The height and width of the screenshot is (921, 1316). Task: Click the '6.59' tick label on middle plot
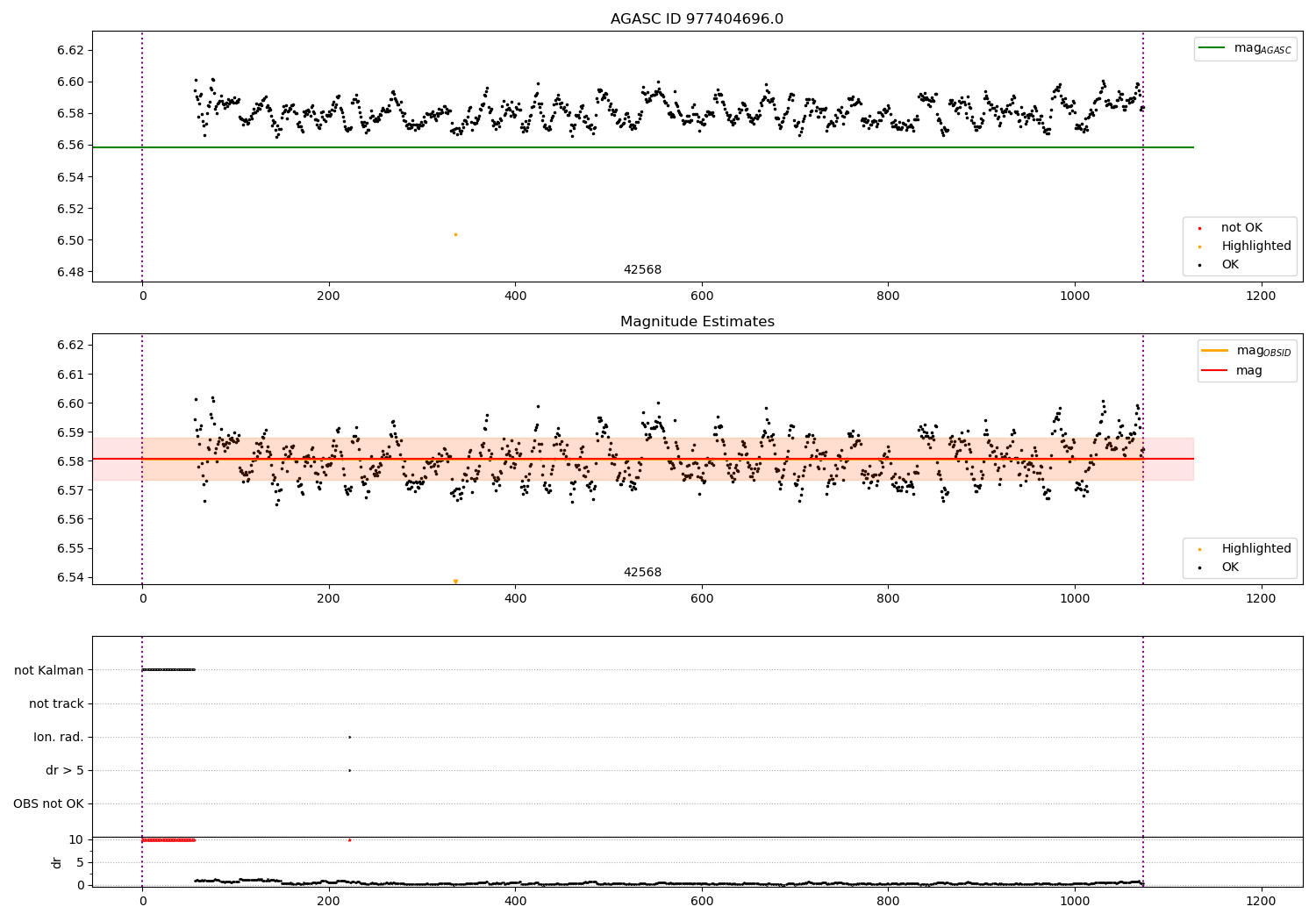pyautogui.click(x=69, y=432)
